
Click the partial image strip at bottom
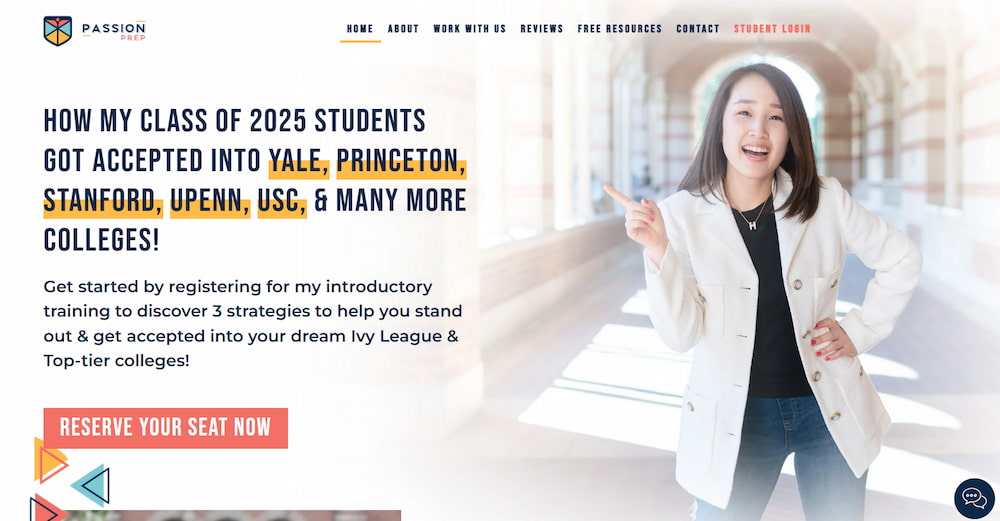point(233,515)
